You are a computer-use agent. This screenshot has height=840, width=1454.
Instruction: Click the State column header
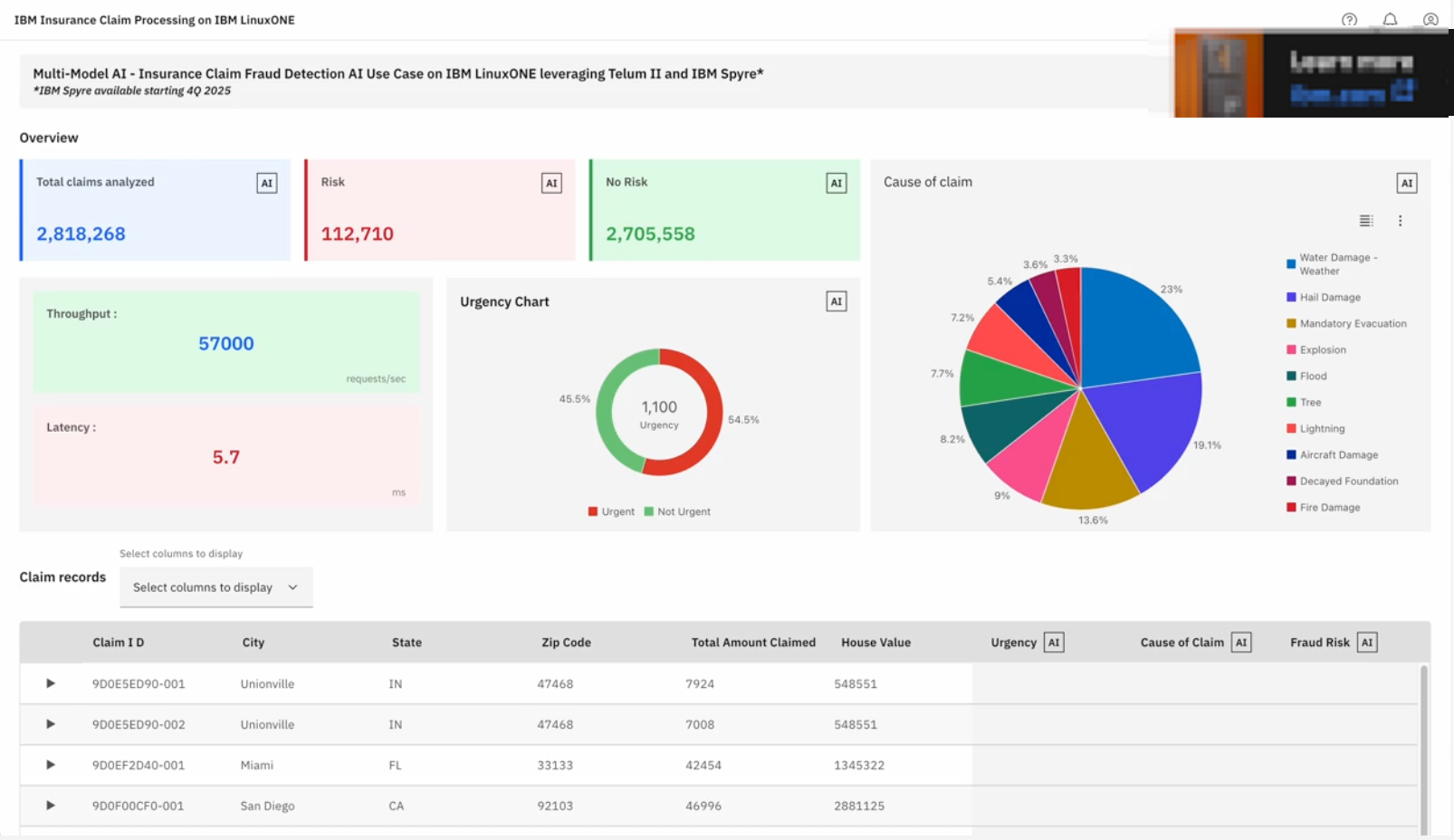[x=407, y=643]
